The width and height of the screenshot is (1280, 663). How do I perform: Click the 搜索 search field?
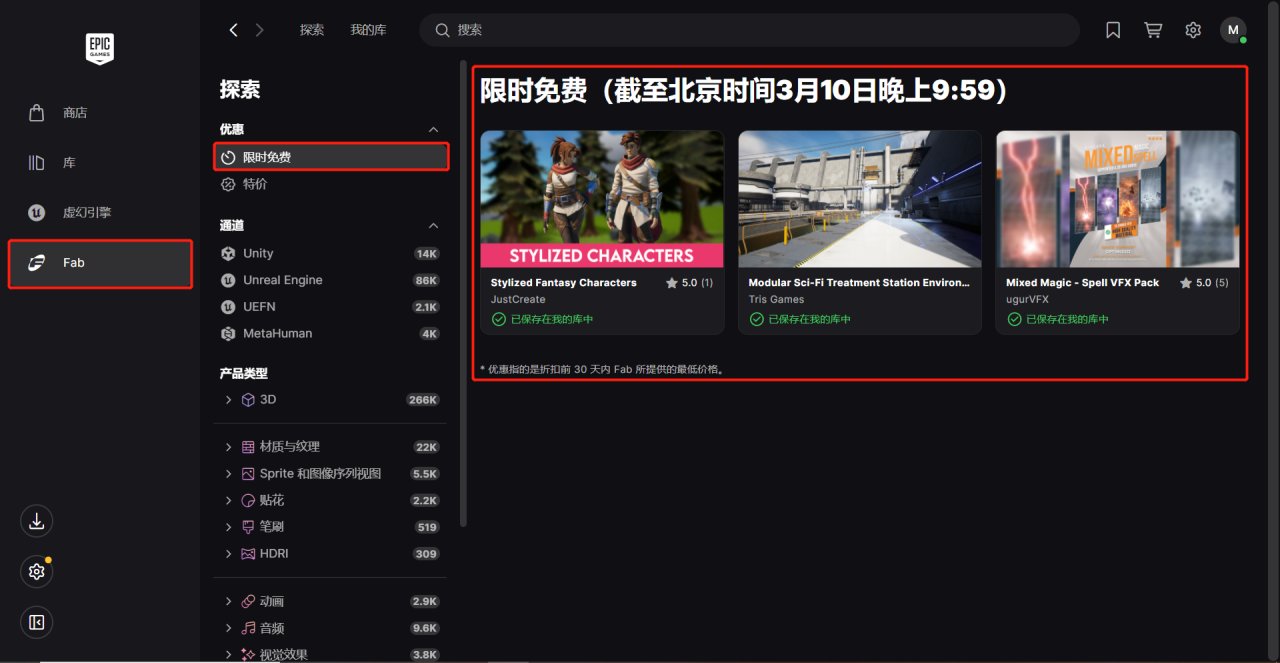point(749,30)
